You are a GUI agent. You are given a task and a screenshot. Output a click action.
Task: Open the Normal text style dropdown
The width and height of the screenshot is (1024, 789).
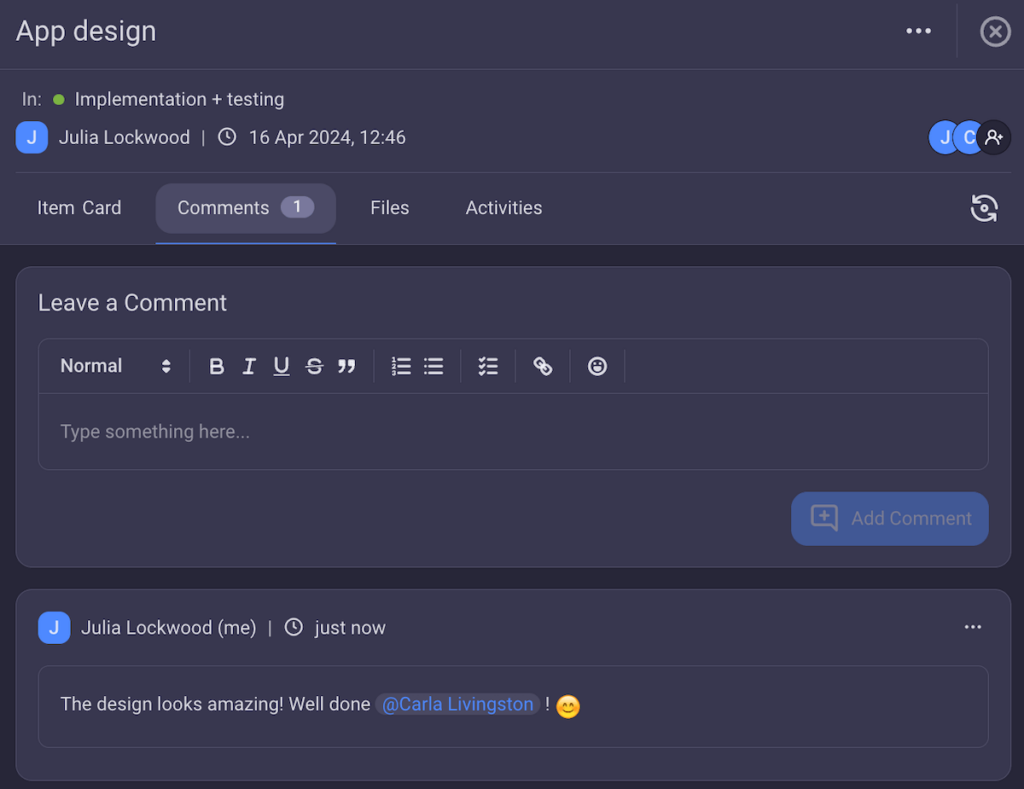coord(114,366)
